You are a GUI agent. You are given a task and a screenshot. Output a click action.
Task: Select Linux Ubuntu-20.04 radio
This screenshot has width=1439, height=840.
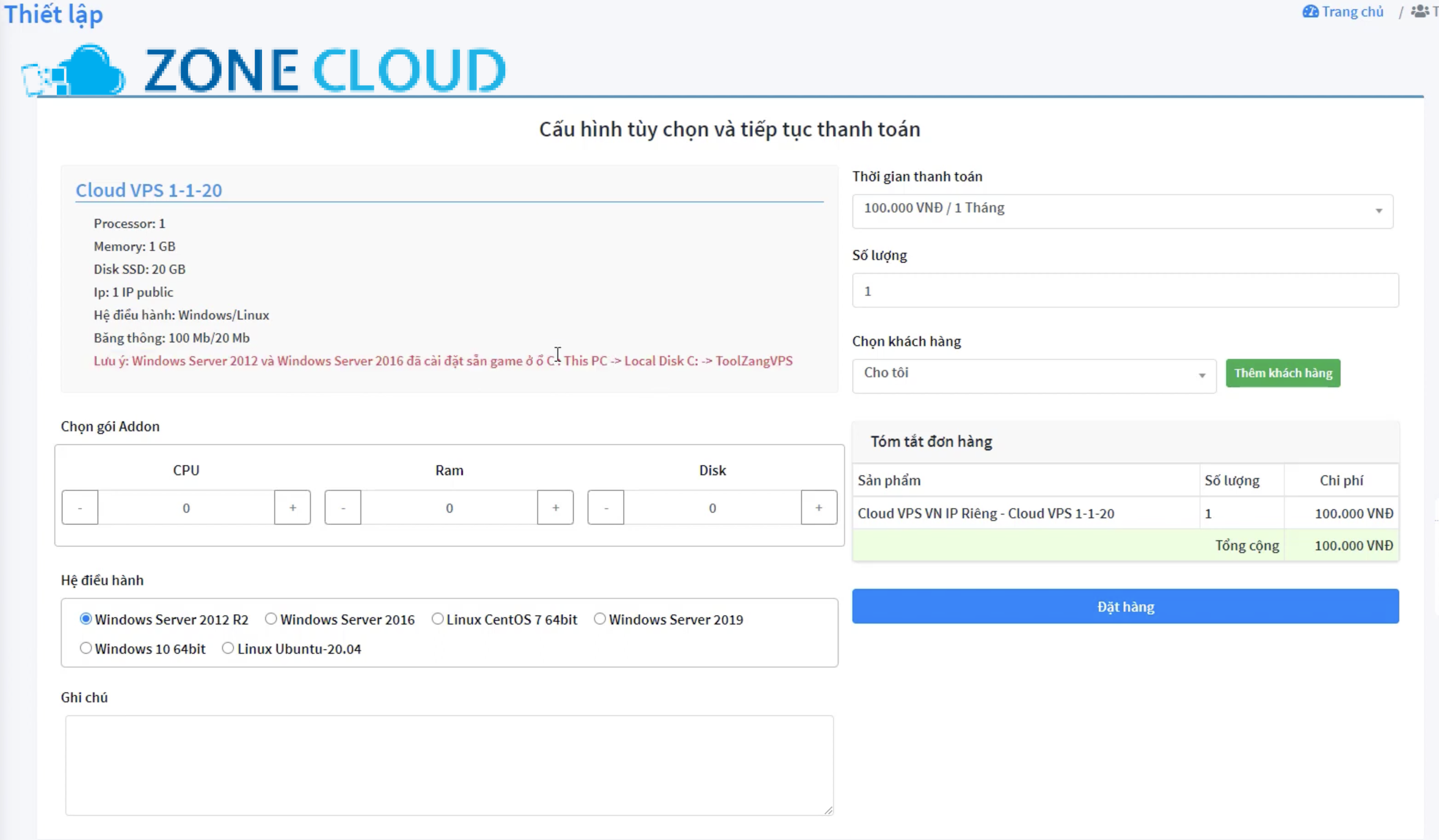pyautogui.click(x=228, y=648)
